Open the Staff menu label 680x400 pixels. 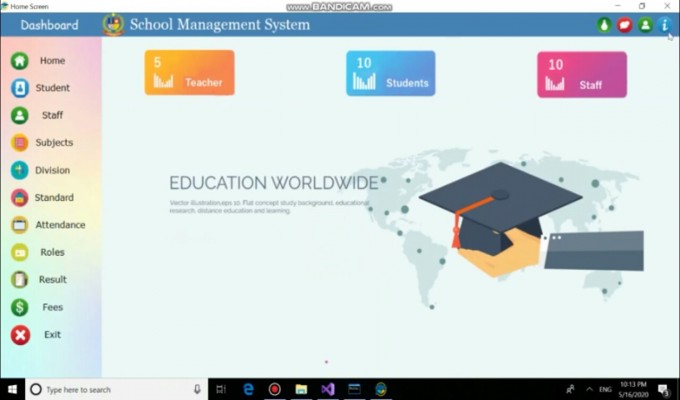52,115
